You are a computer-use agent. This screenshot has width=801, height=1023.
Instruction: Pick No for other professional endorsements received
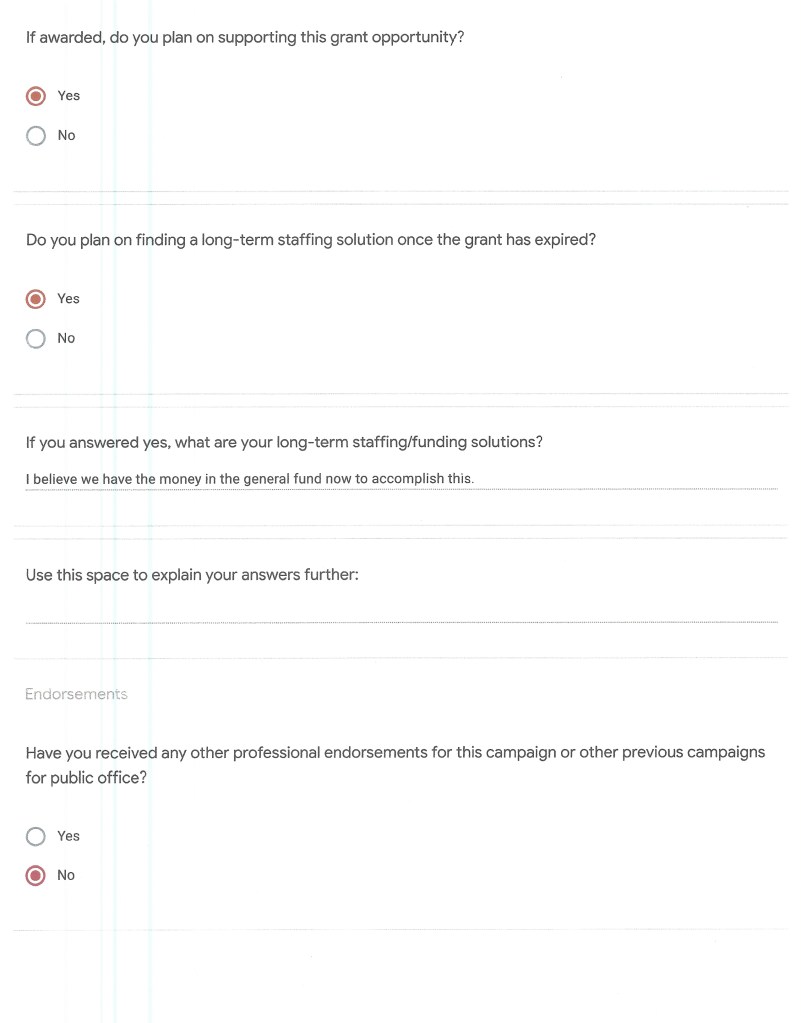pos(36,876)
